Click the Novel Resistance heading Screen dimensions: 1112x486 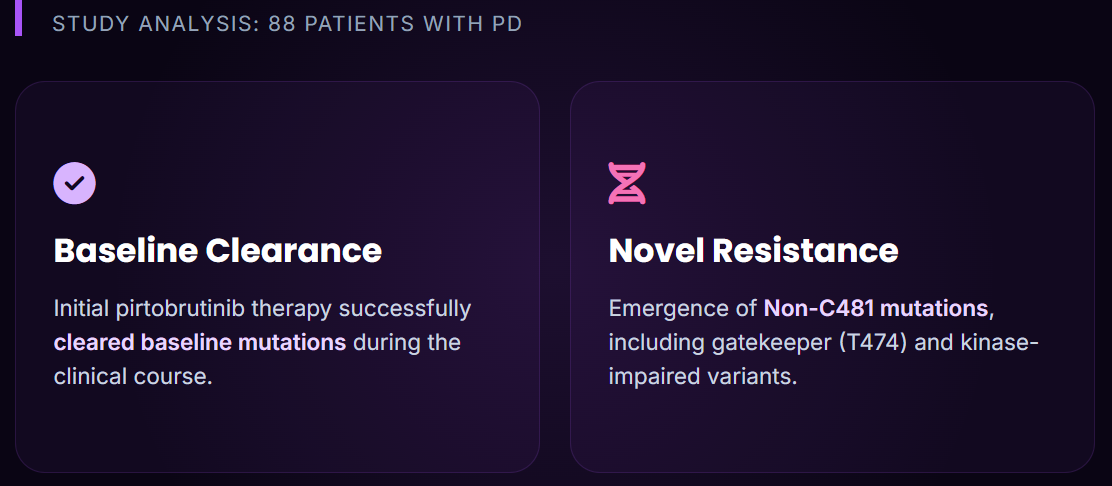[x=753, y=250]
